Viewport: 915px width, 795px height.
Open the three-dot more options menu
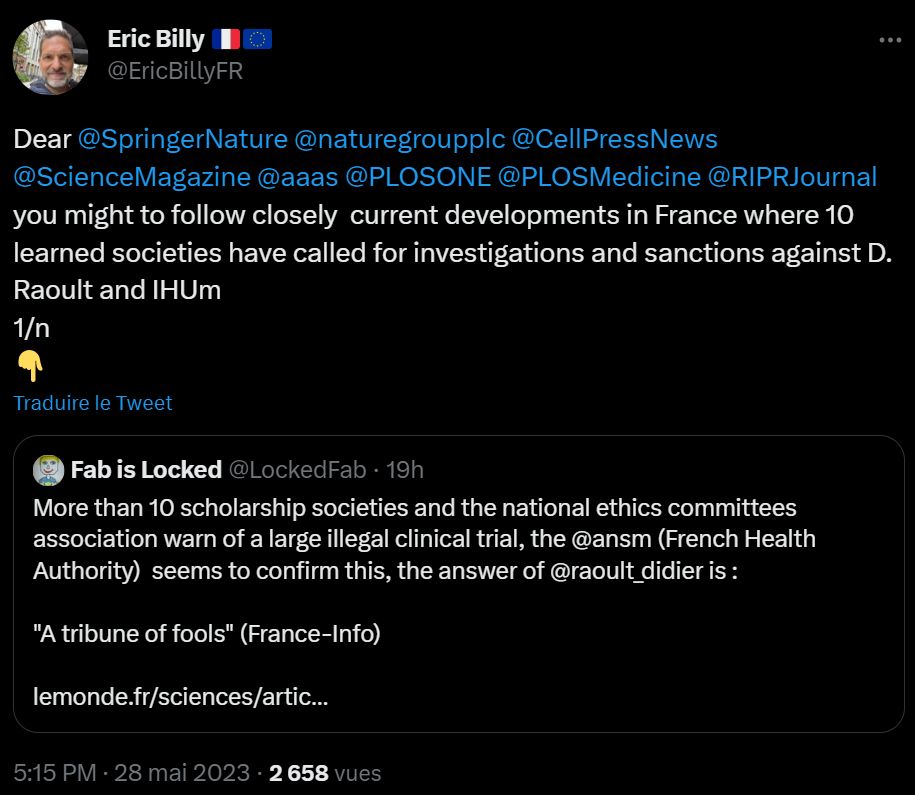889,41
